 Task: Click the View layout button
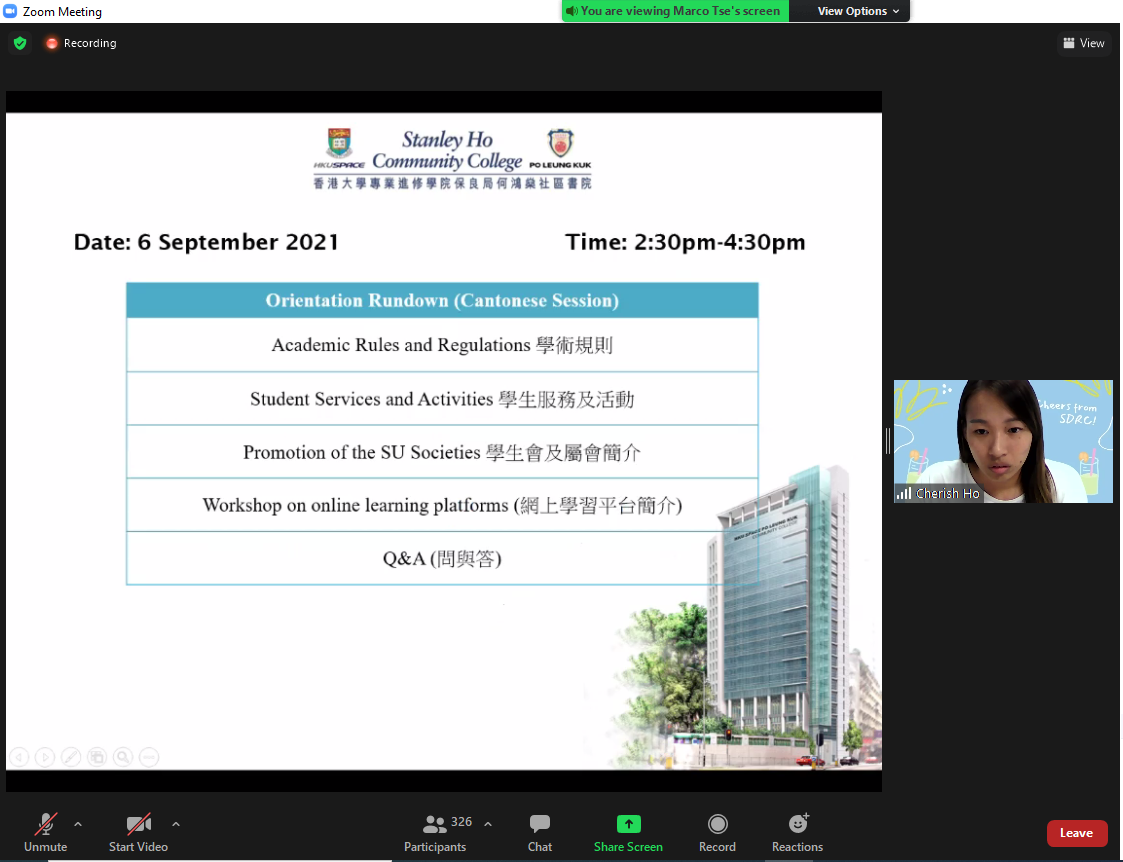[x=1084, y=43]
